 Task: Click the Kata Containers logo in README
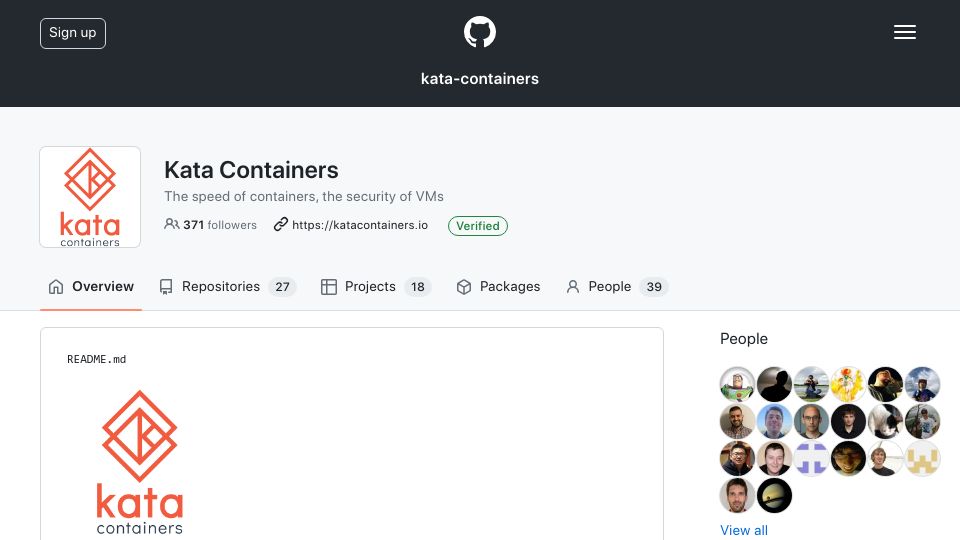point(140,462)
